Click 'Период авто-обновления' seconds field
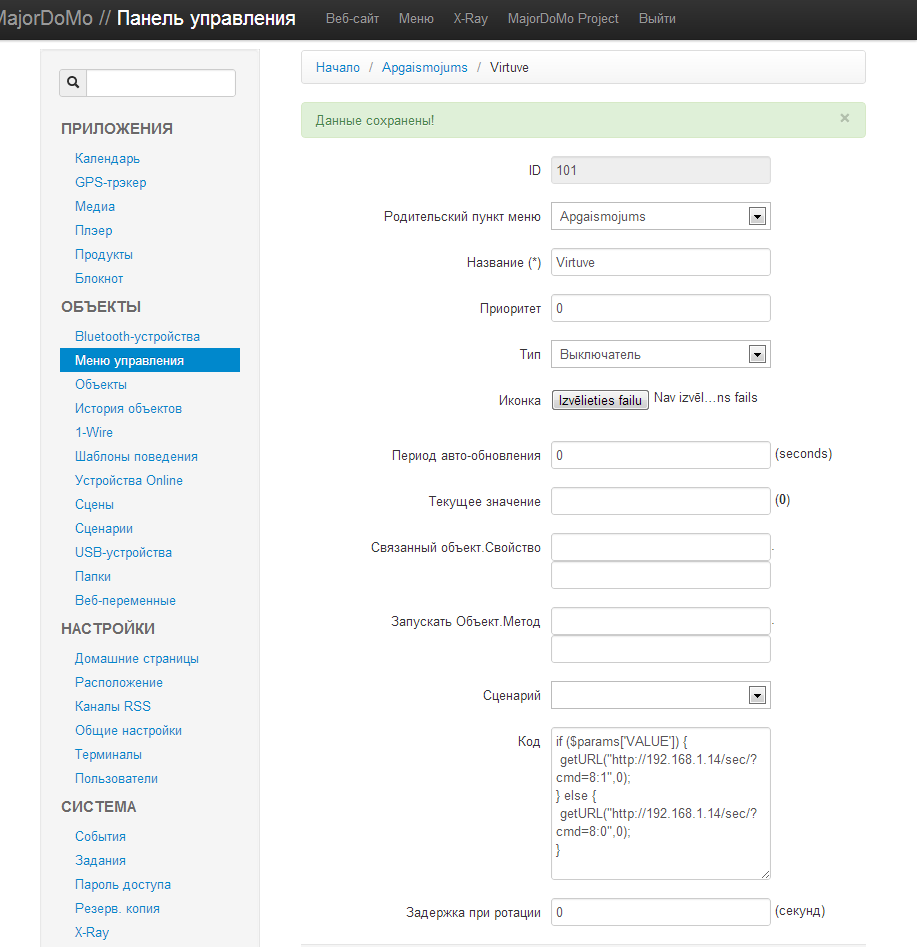 660,455
